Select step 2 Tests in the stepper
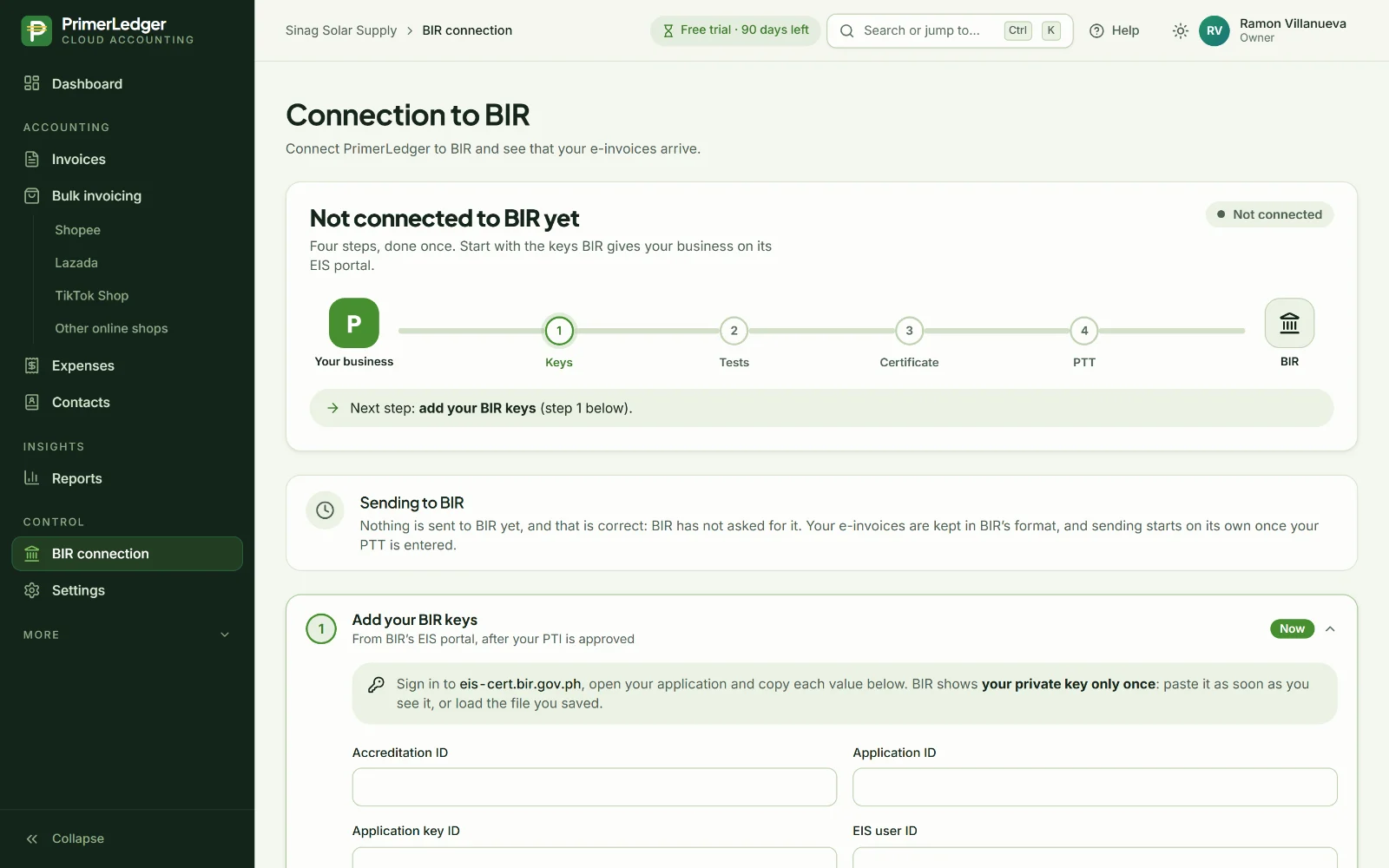 coord(734,331)
